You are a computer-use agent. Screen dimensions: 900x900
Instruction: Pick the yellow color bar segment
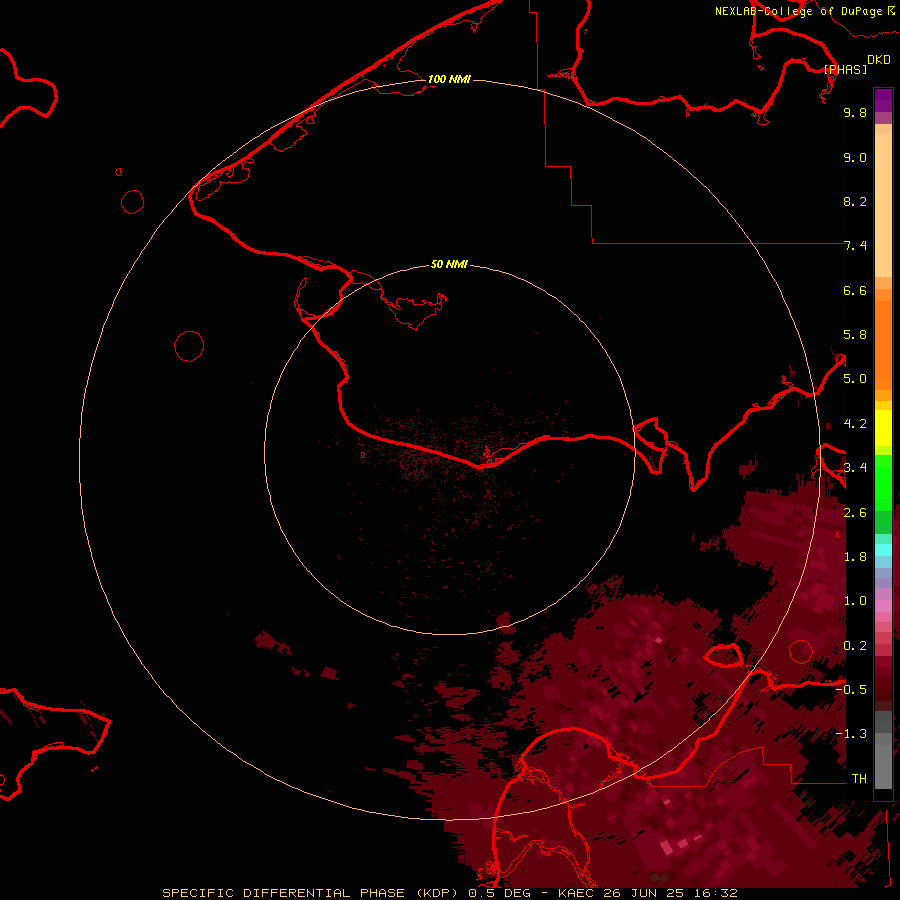click(883, 428)
